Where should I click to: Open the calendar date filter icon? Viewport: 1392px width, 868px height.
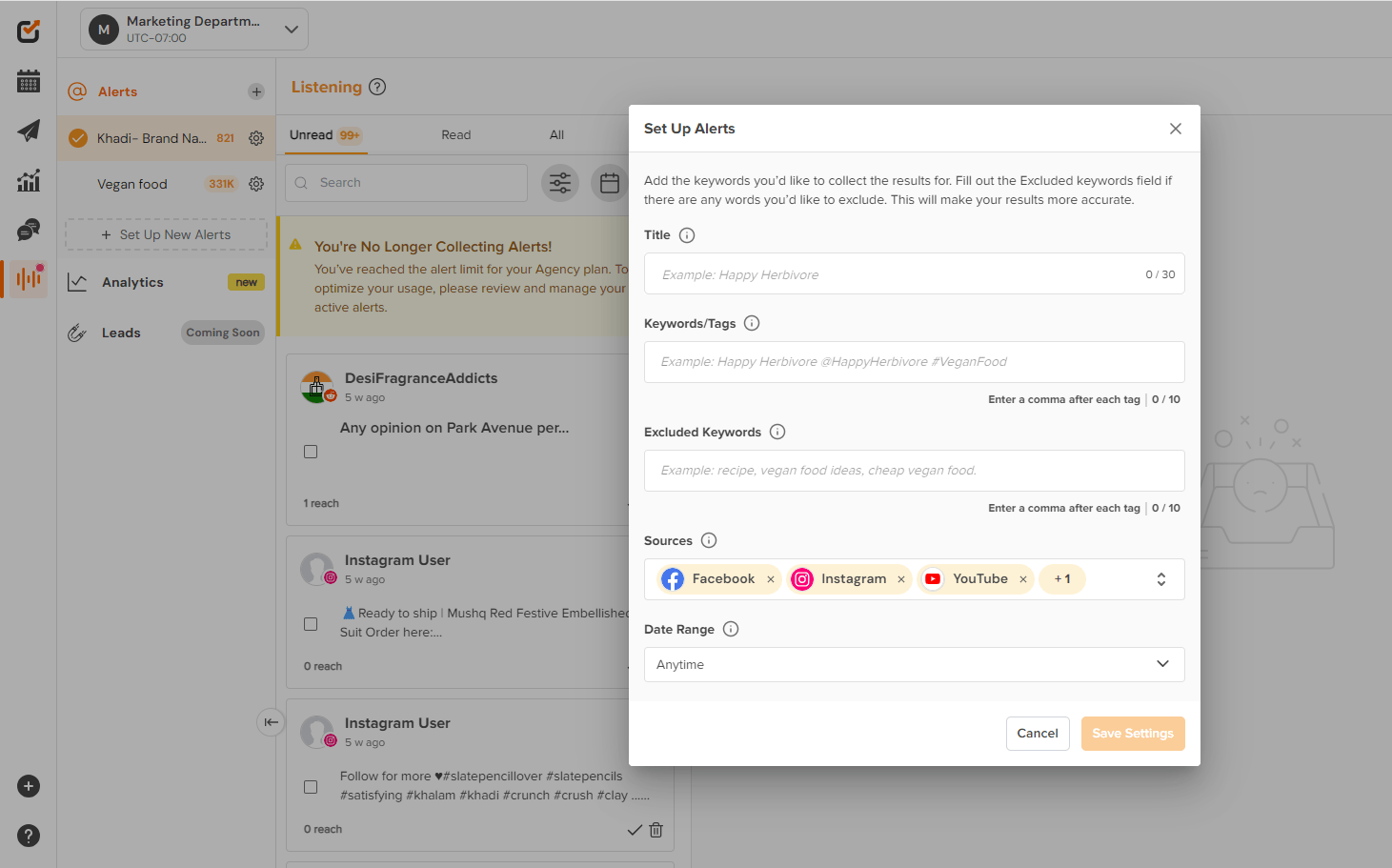610,183
